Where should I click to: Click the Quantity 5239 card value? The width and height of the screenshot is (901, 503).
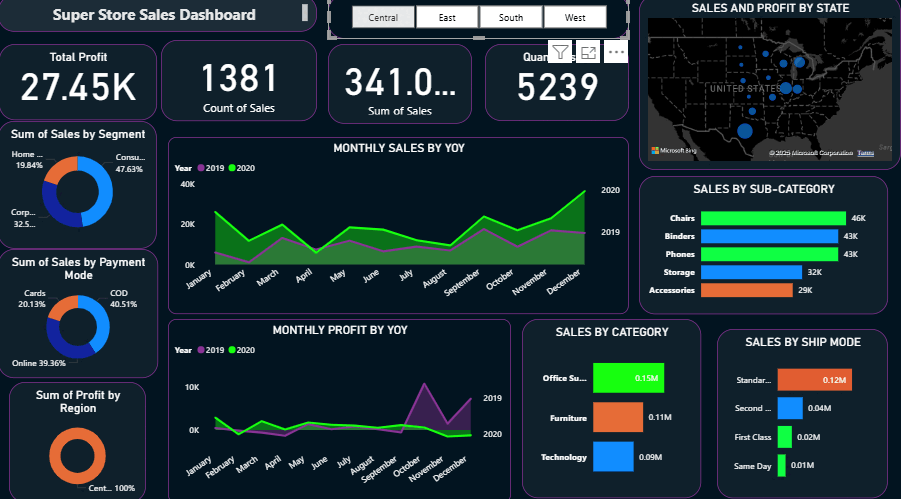(x=557, y=87)
